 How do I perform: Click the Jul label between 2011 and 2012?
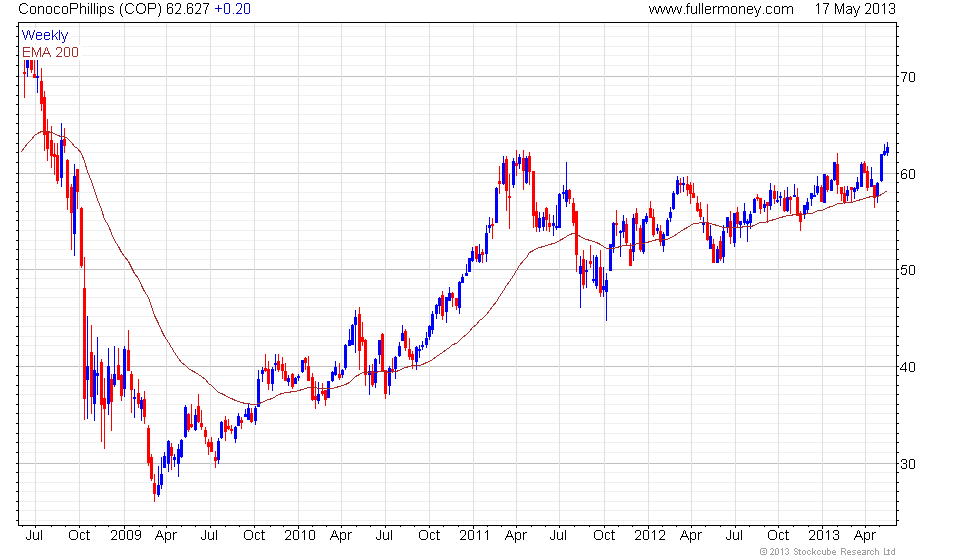click(x=558, y=536)
